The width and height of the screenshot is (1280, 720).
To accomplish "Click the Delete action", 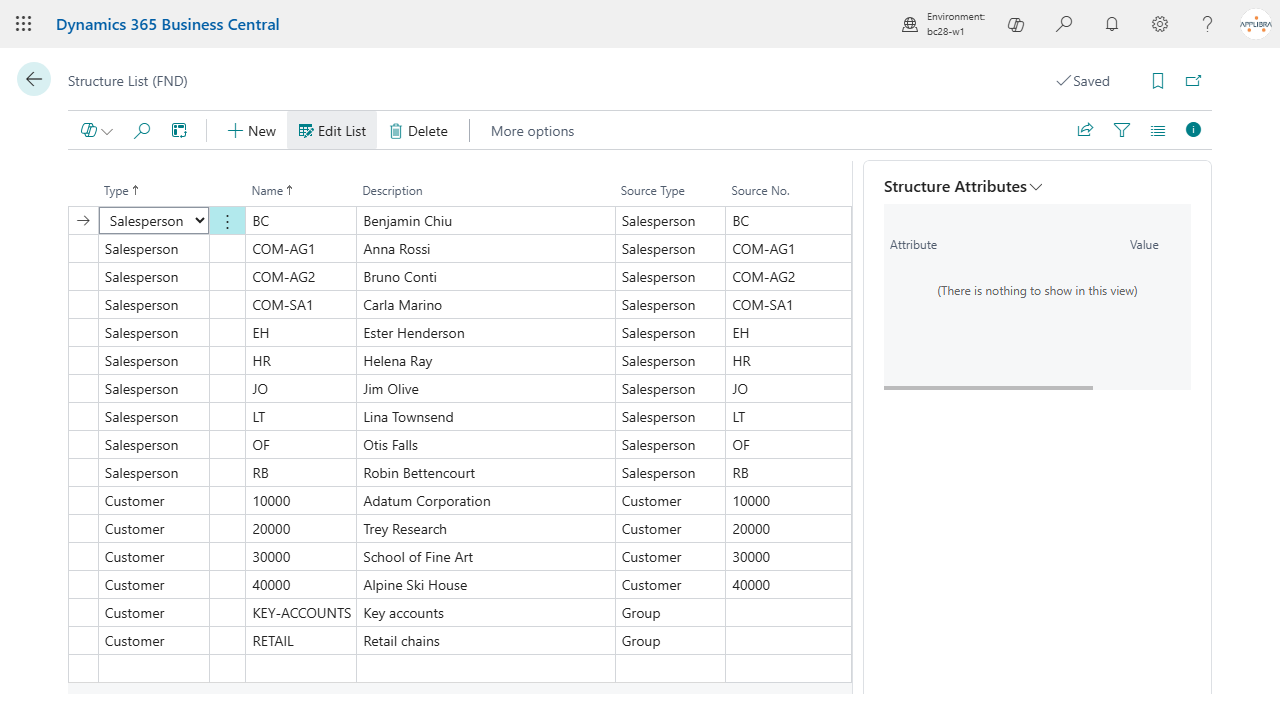I will [418, 131].
